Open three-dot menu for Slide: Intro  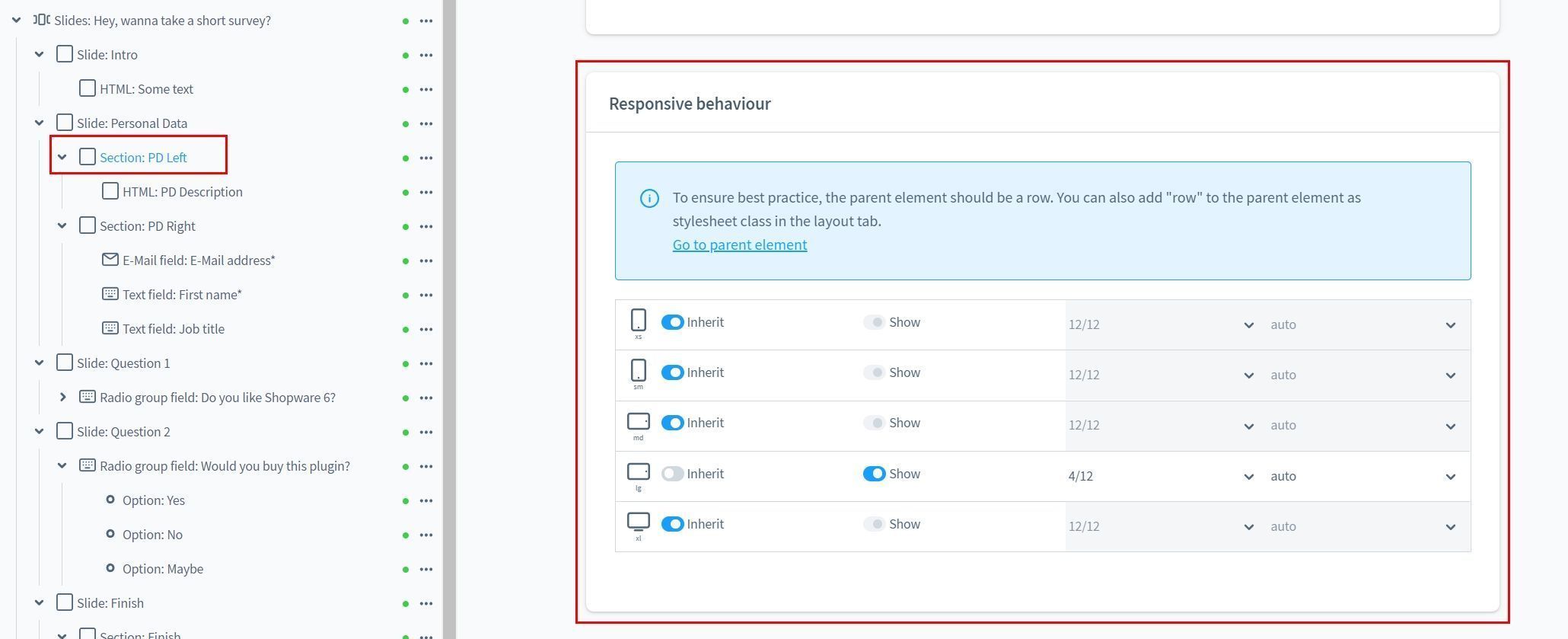pyautogui.click(x=426, y=55)
